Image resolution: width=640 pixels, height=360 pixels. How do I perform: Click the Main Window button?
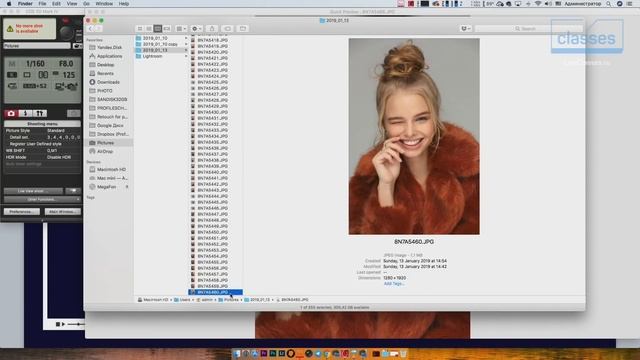click(x=62, y=212)
